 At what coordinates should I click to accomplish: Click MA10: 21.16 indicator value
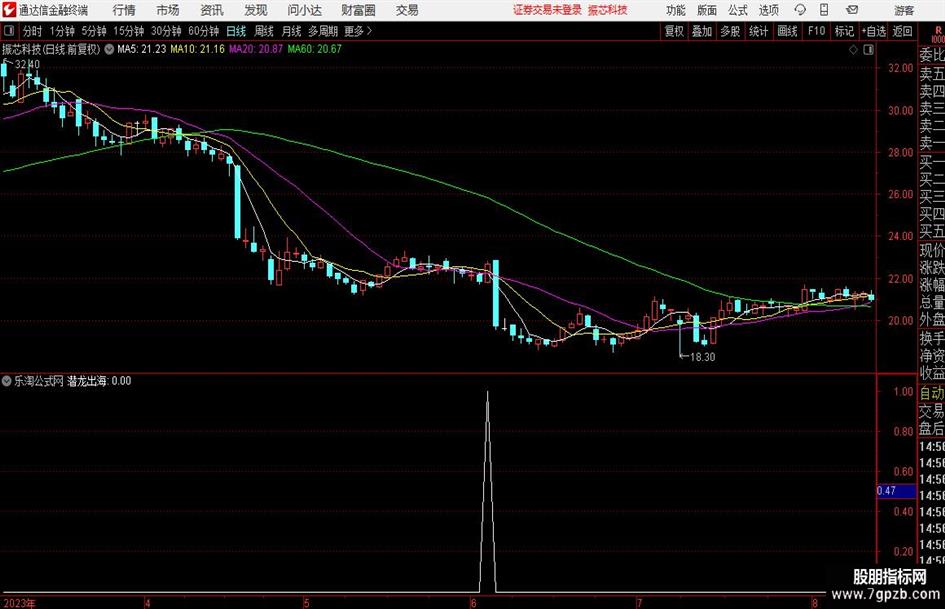click(x=198, y=49)
